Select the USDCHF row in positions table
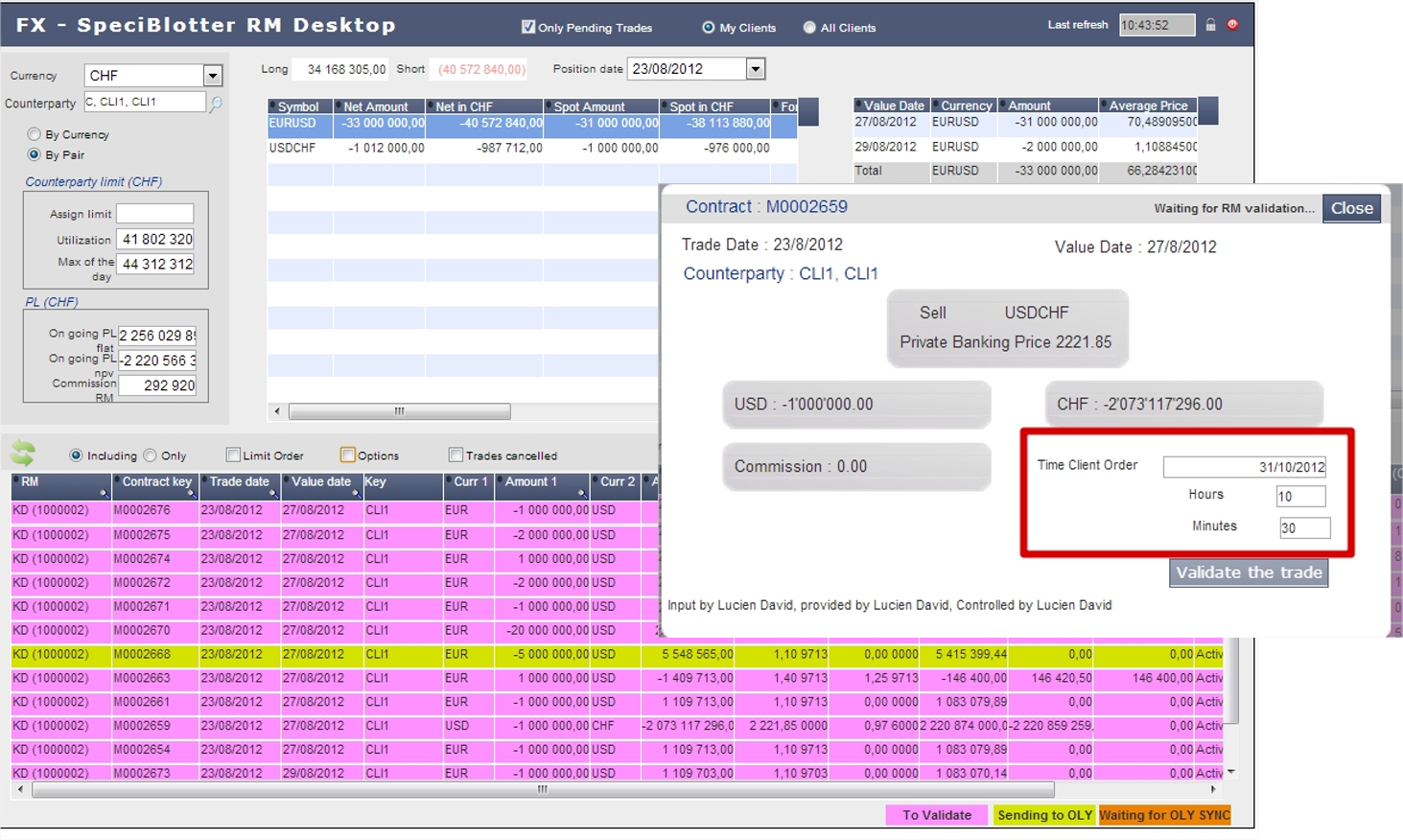 [532, 148]
